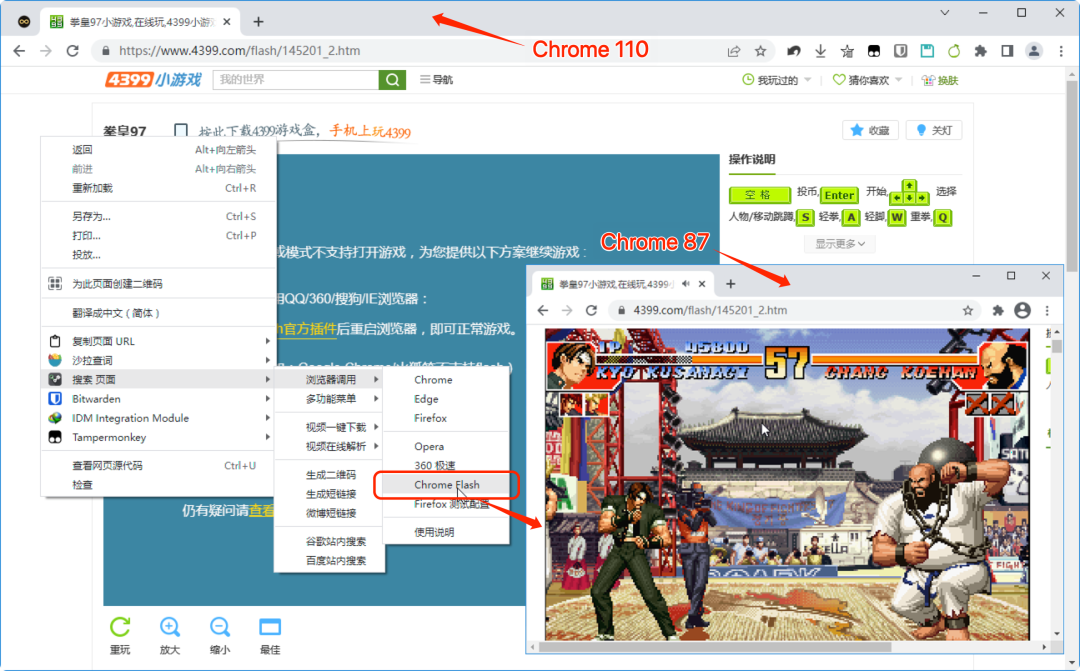Click the back arrow in Chrome 110 toolbar
This screenshot has height=671, width=1080.
(x=19, y=51)
